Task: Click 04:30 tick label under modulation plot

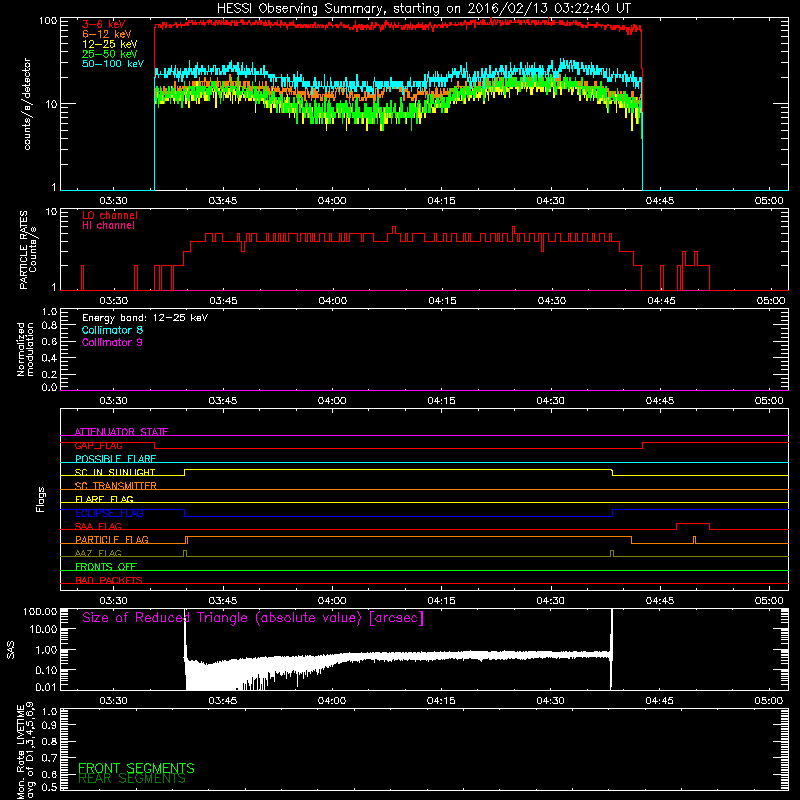Action: (x=551, y=401)
